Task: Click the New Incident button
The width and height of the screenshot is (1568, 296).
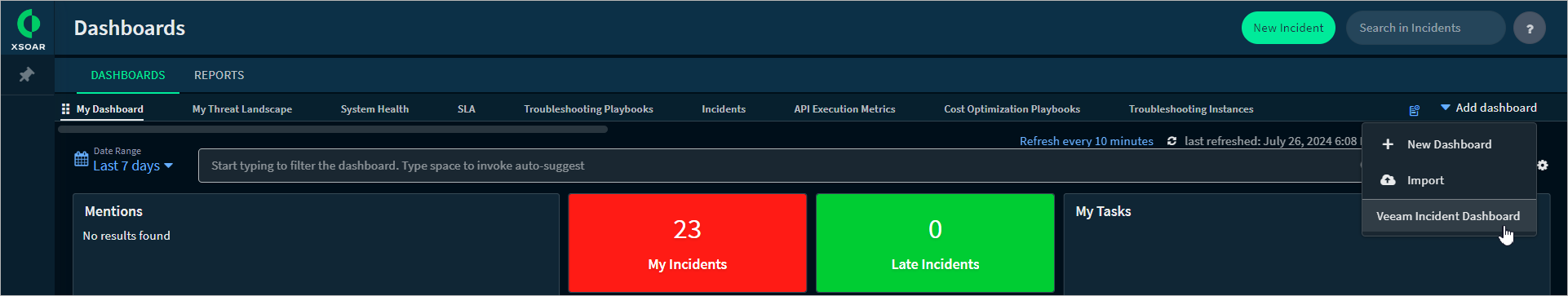Action: (1288, 28)
